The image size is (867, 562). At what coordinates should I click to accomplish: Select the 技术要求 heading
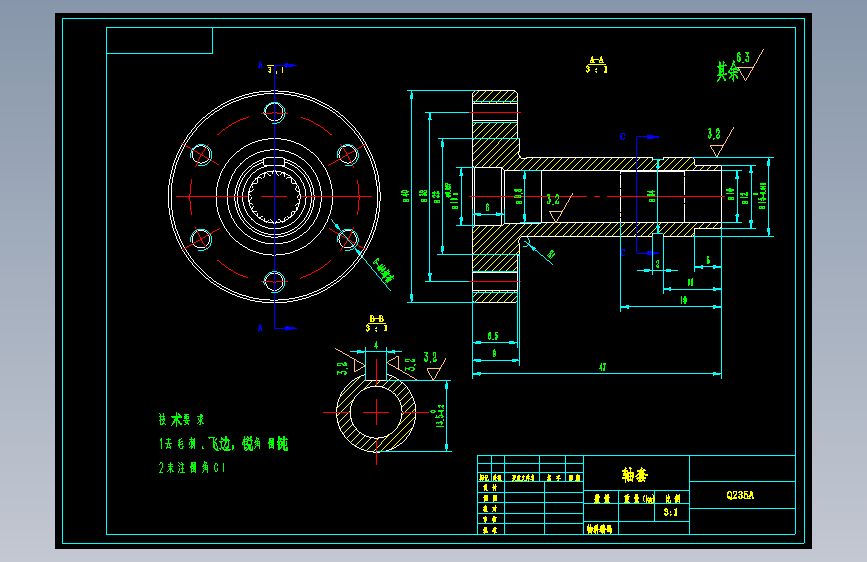[x=181, y=419]
